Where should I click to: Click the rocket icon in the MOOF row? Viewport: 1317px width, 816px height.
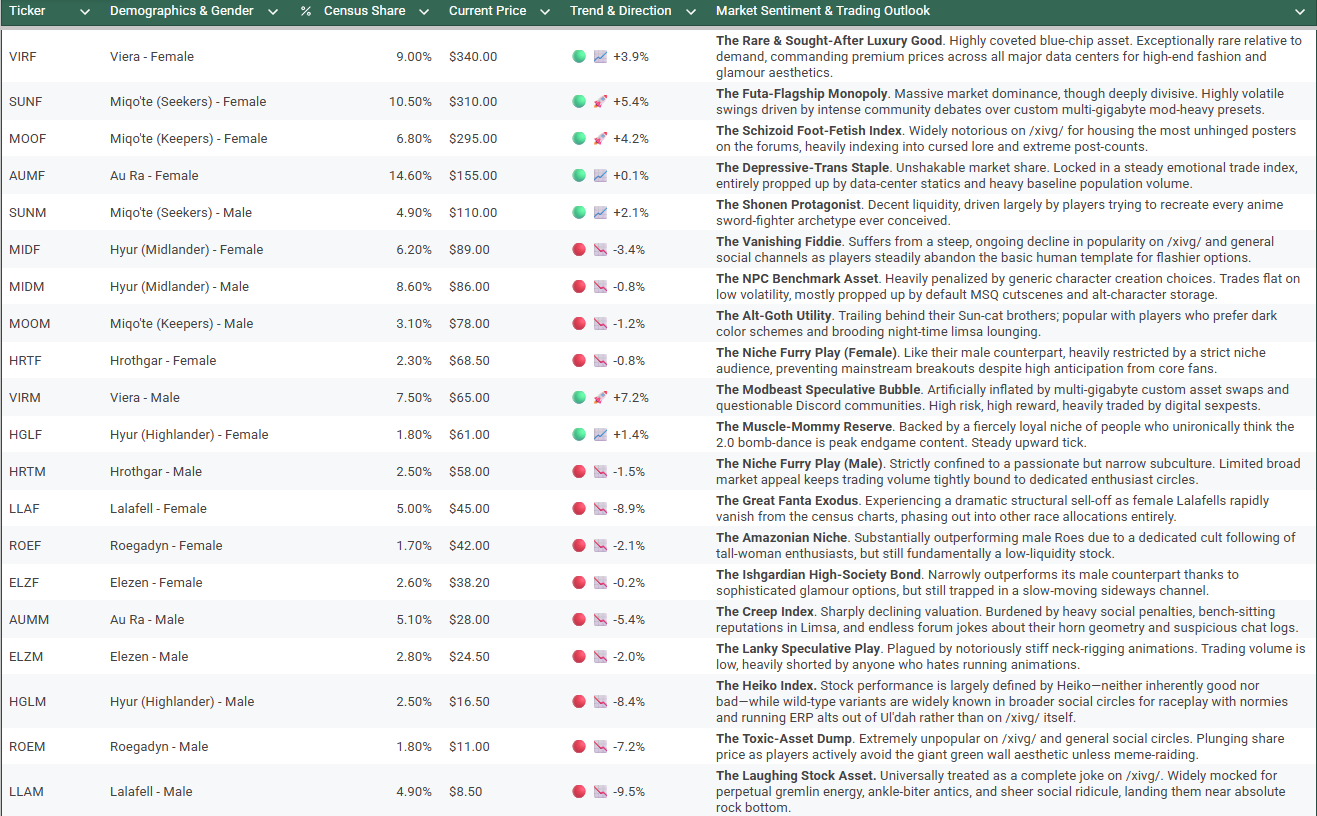tap(600, 139)
